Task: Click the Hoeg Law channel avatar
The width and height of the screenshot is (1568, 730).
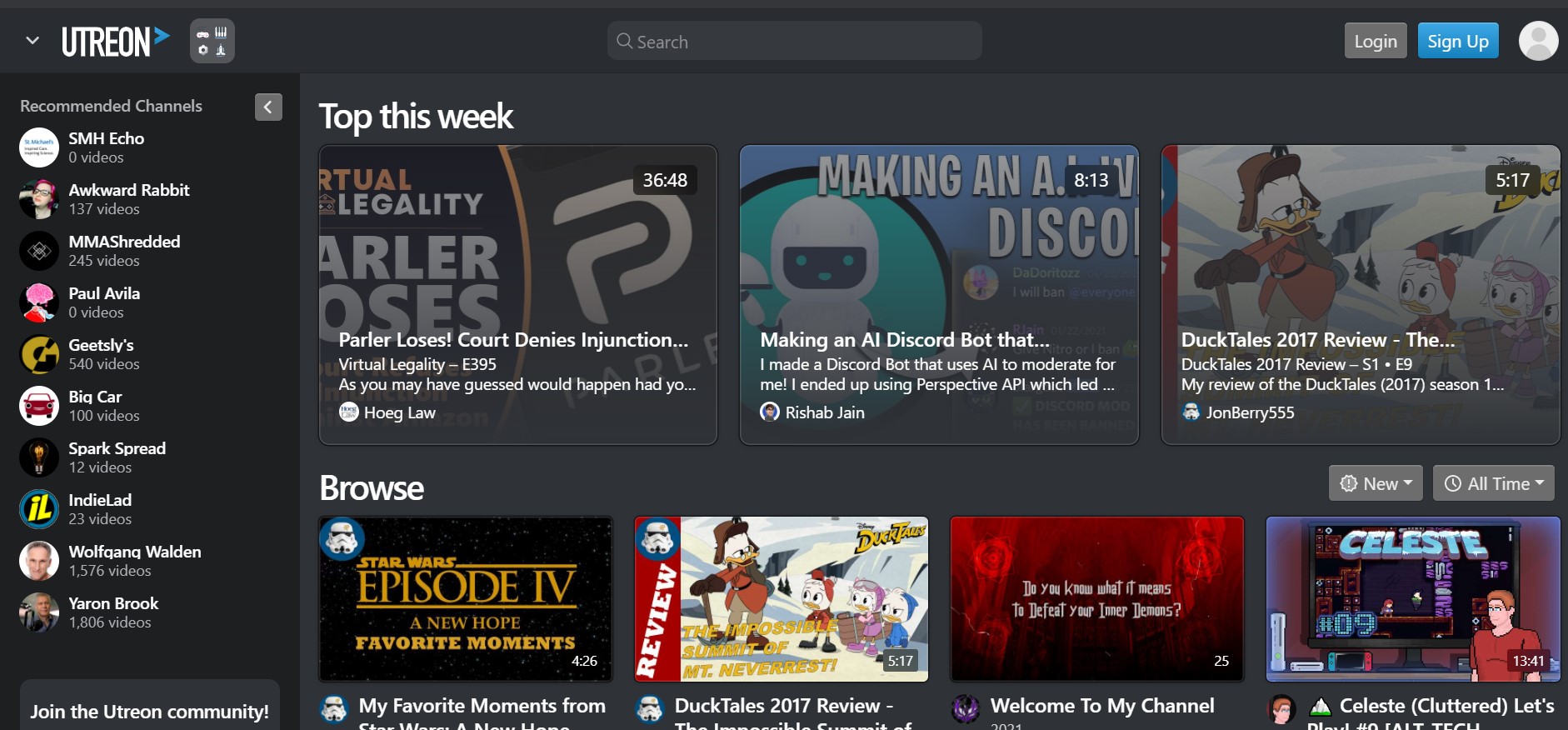Action: (x=349, y=412)
